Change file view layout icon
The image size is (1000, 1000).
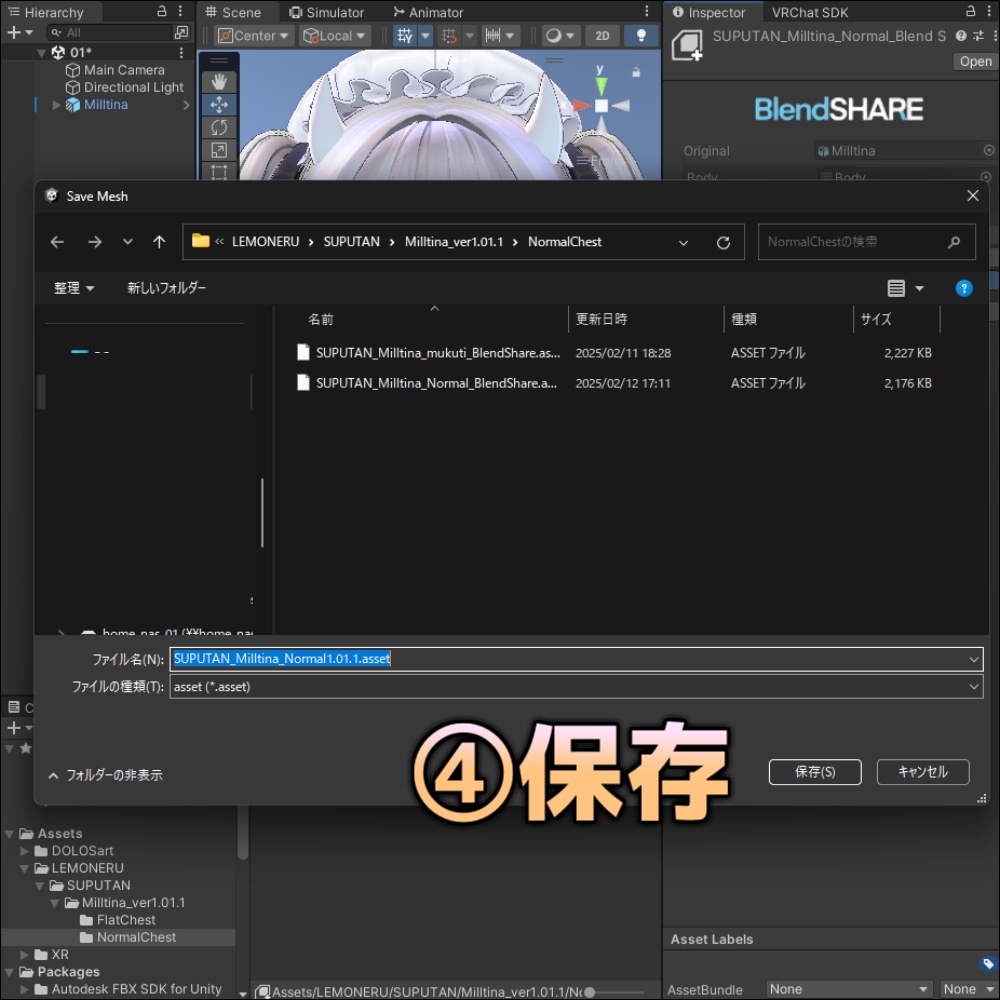click(896, 289)
